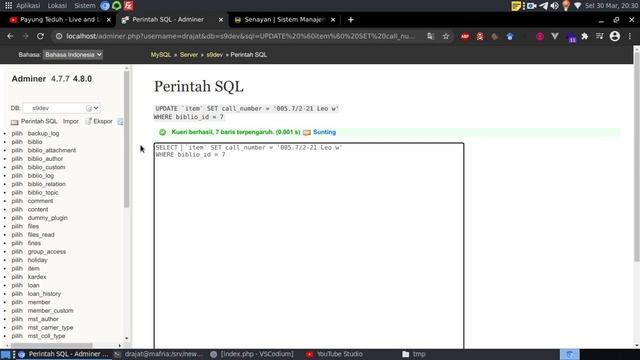Click the Ekspor icon in sidebar

[x=88, y=121]
